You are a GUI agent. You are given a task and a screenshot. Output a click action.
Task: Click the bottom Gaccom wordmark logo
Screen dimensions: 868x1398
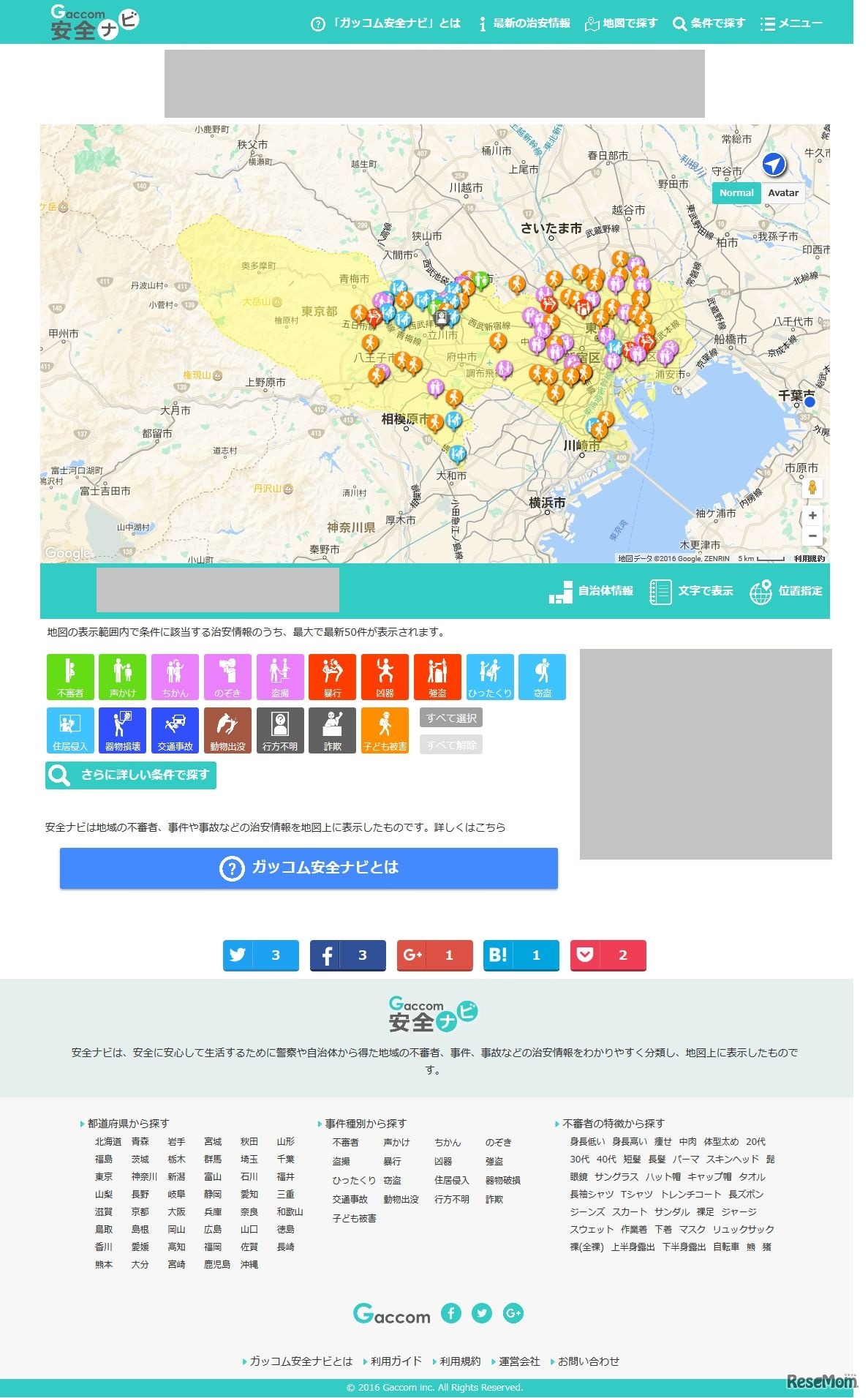click(x=392, y=1315)
